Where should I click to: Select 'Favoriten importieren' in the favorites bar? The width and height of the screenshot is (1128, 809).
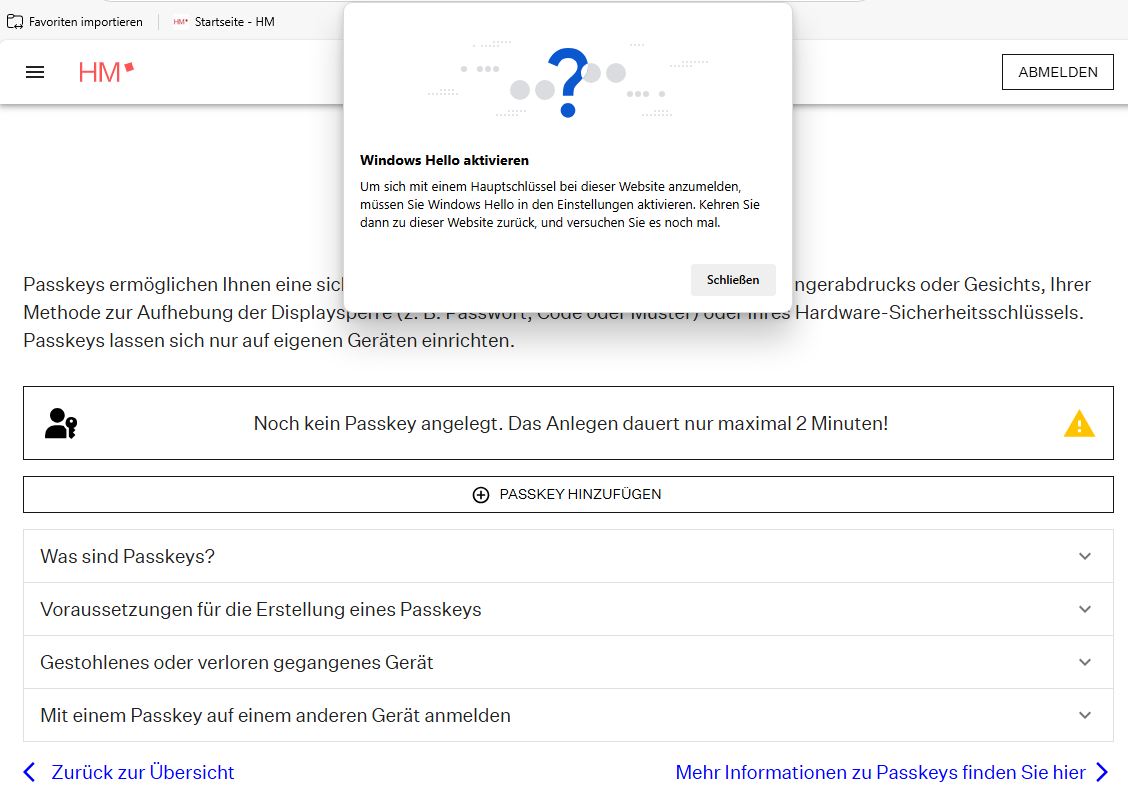85,21
